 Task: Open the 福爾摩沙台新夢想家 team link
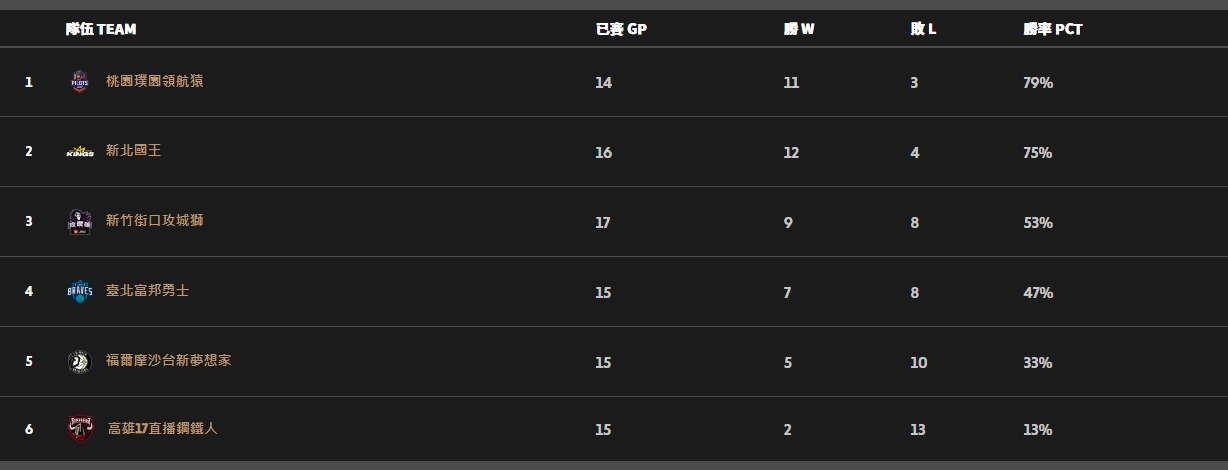[169, 360]
